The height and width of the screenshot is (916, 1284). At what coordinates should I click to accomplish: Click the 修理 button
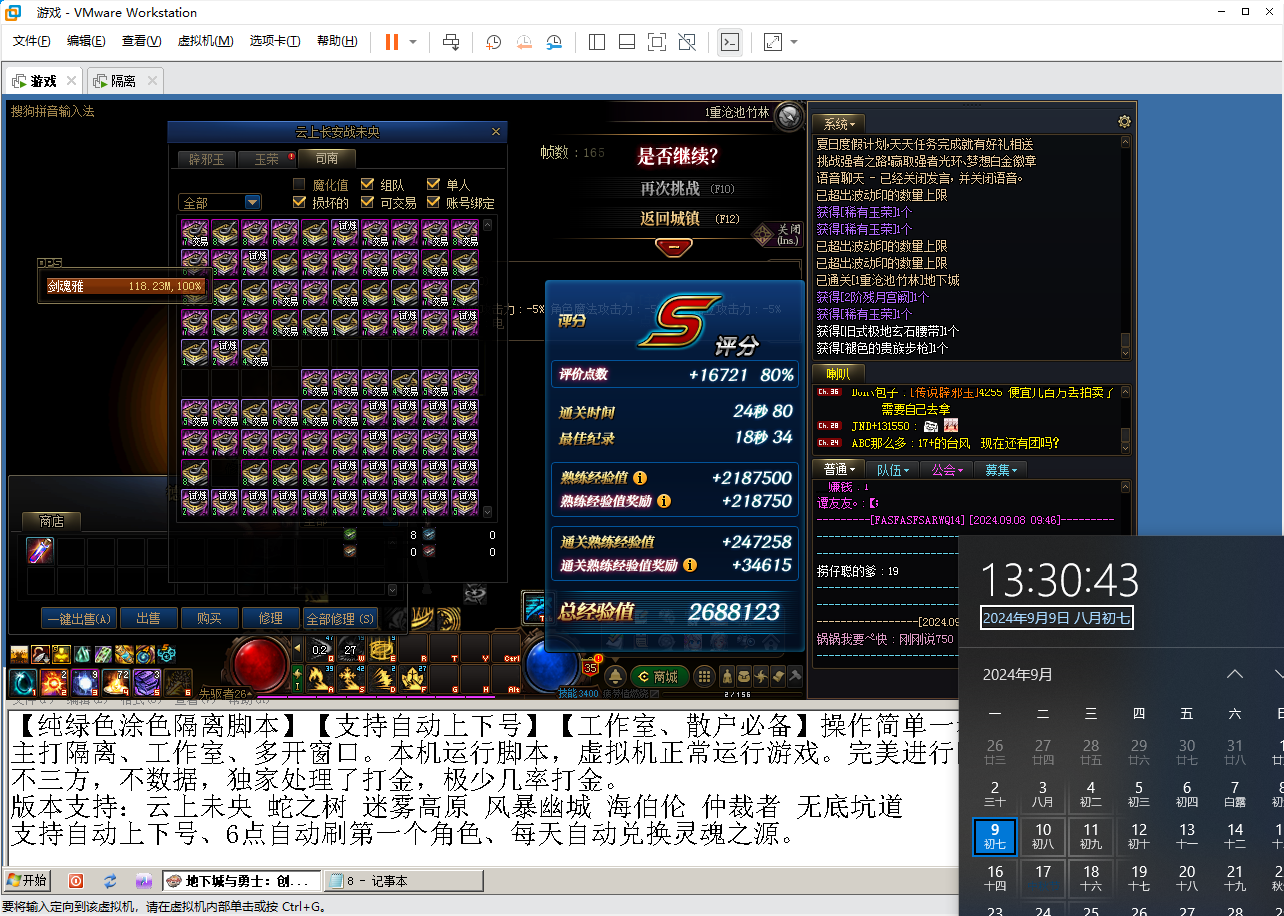(271, 618)
